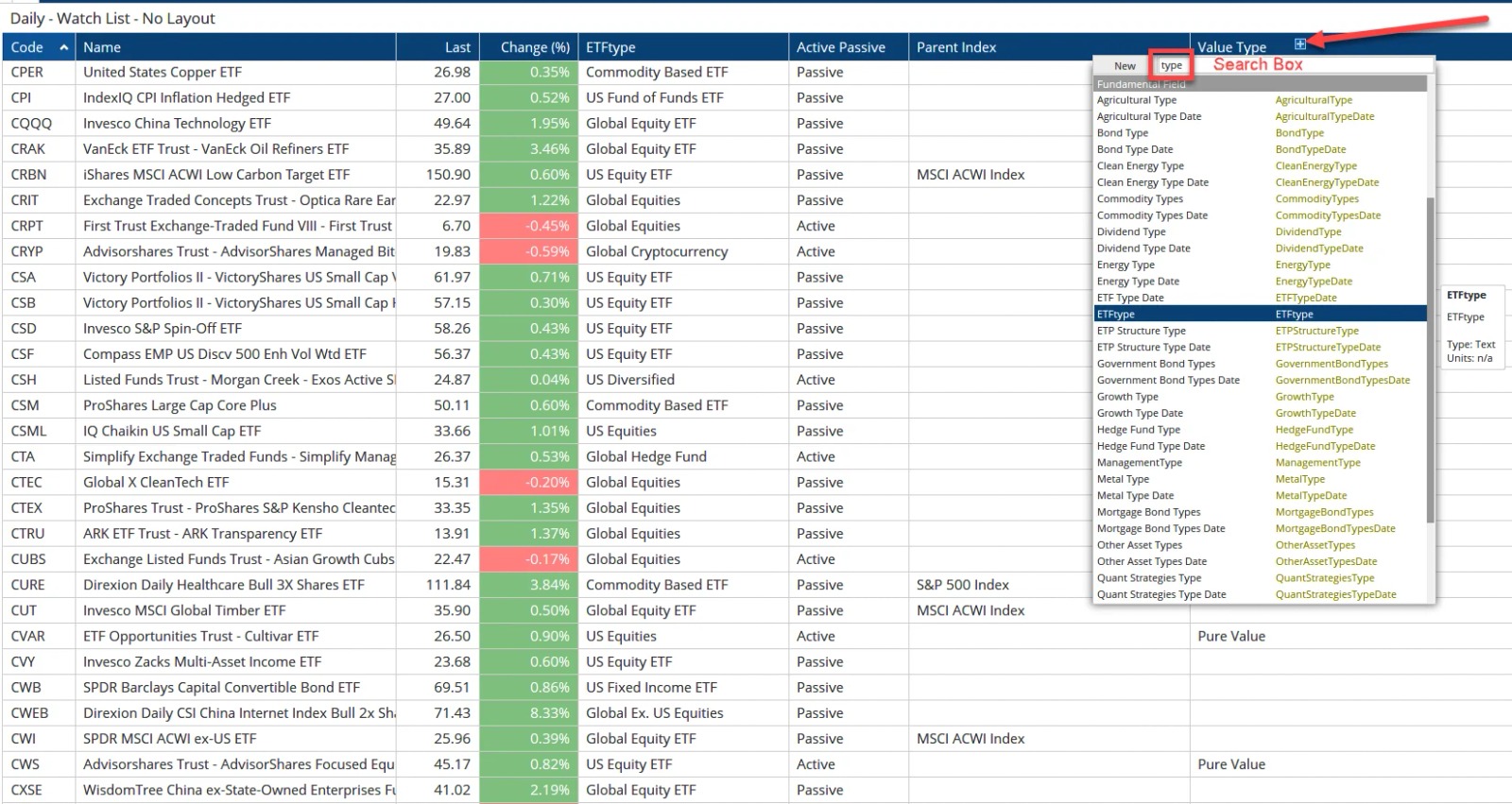Screen dimensions: 1512x804
Task: Click 'Global Hedge Fund' cell for CTA
Action: [683, 456]
